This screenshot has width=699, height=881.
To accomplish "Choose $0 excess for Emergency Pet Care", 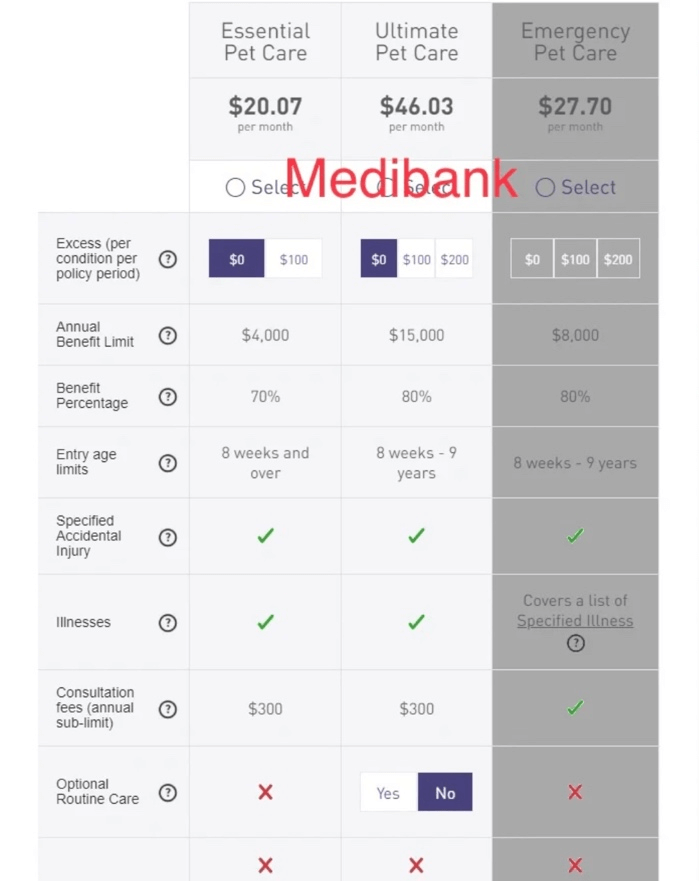I will (x=532, y=259).
